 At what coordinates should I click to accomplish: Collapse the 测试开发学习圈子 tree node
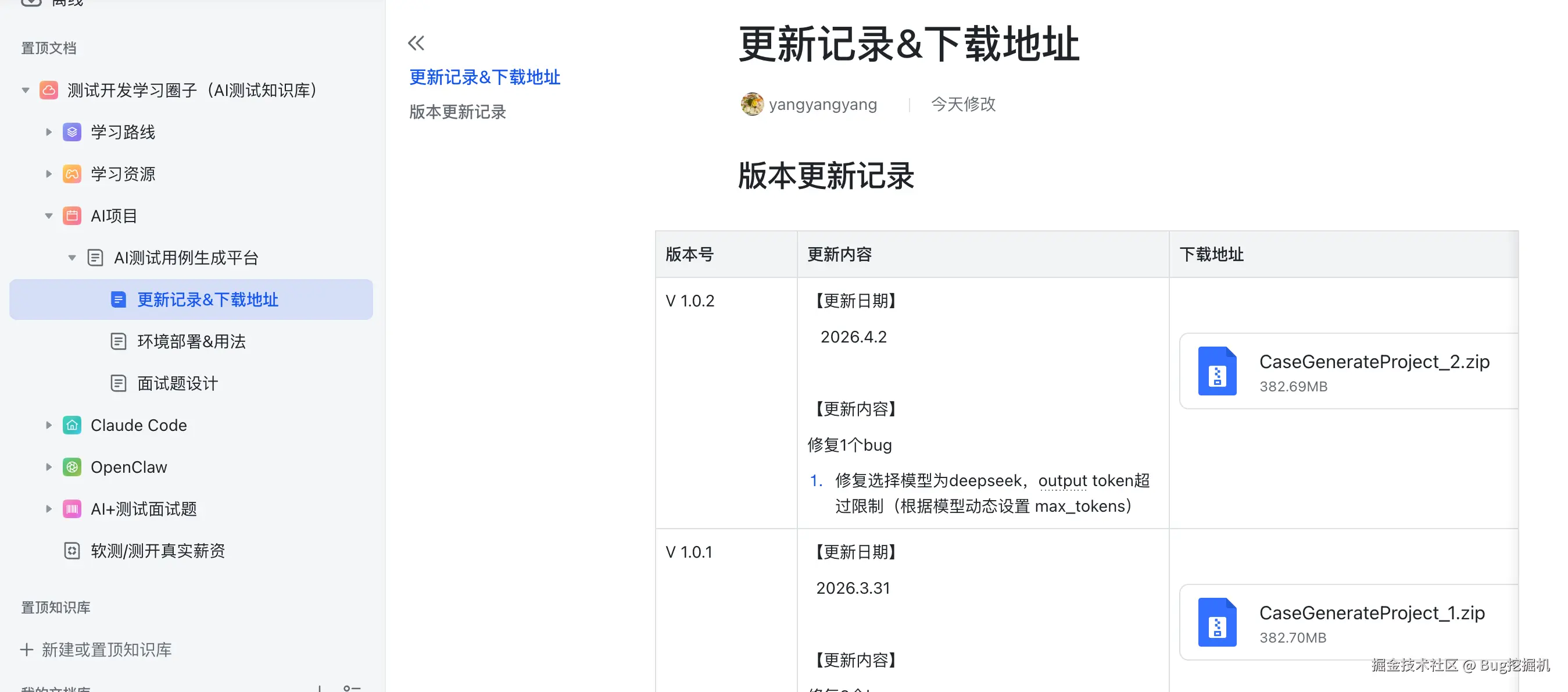(26, 90)
